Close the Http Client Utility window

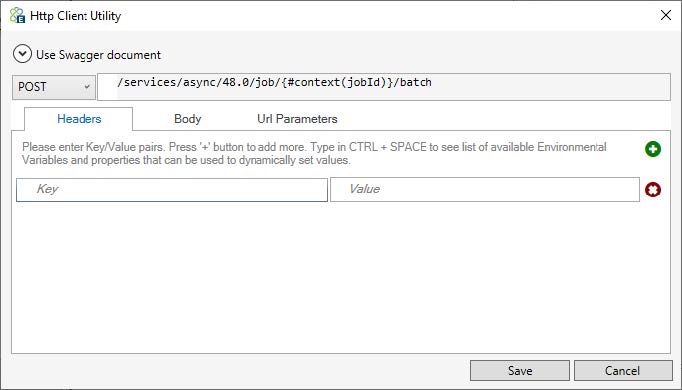665,15
